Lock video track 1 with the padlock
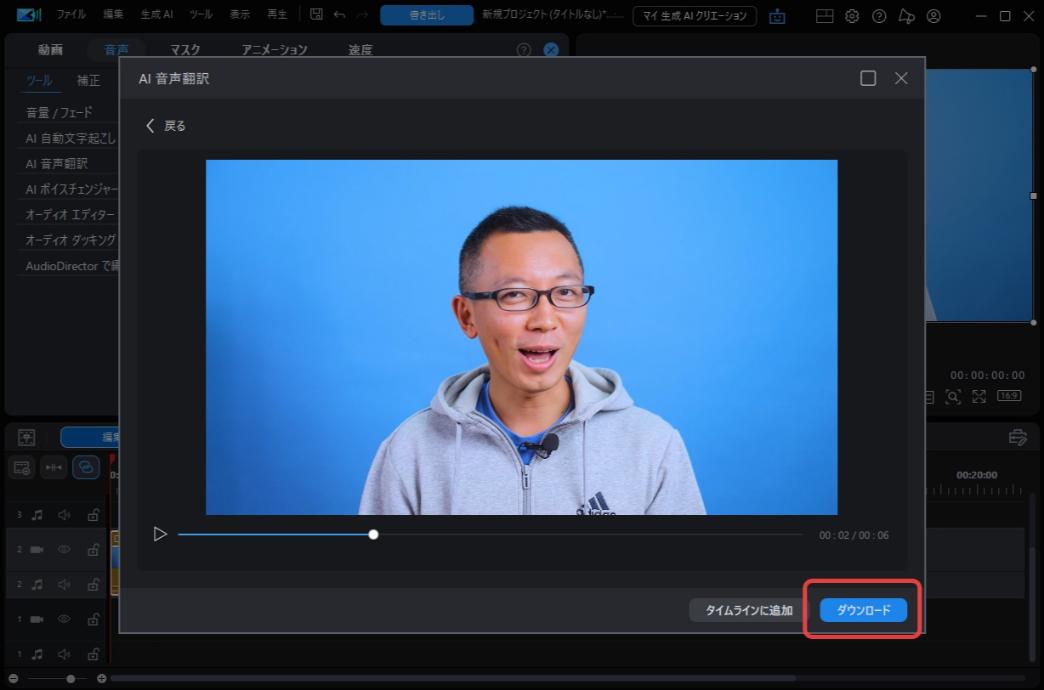The height and width of the screenshot is (690, 1044). point(94,618)
